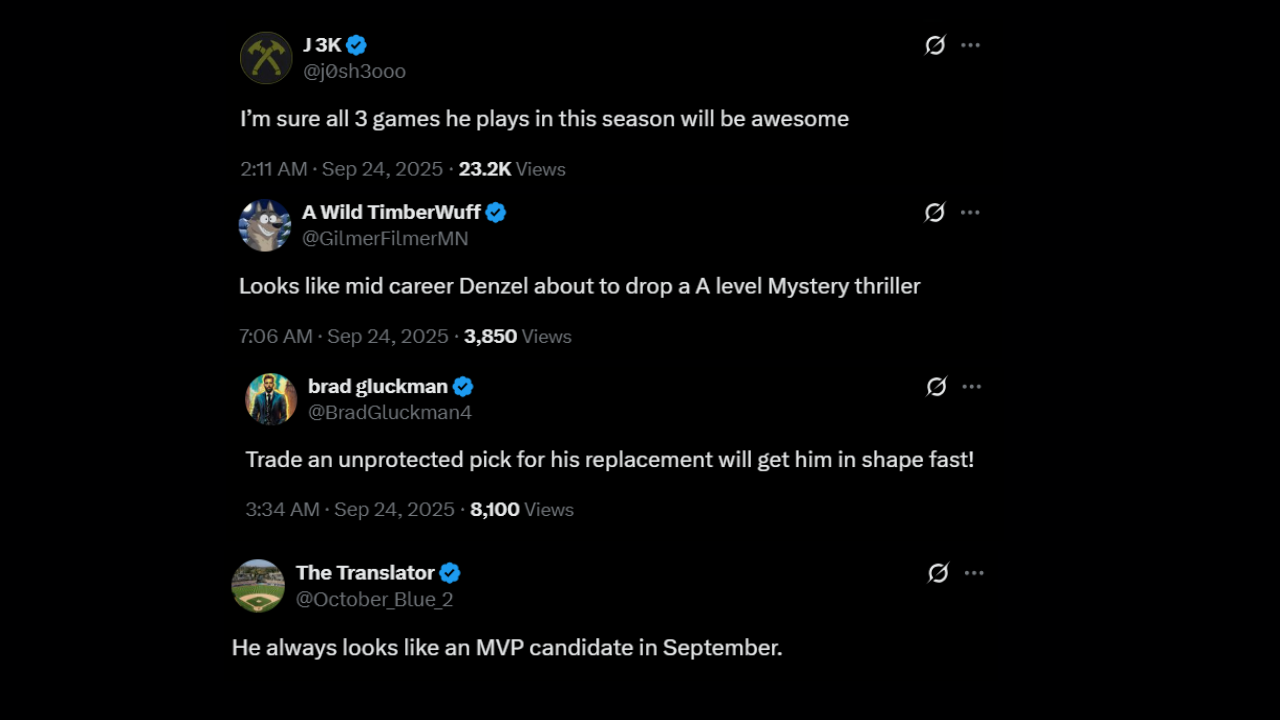Open the @j0sh3ooo handle link

click(354, 72)
